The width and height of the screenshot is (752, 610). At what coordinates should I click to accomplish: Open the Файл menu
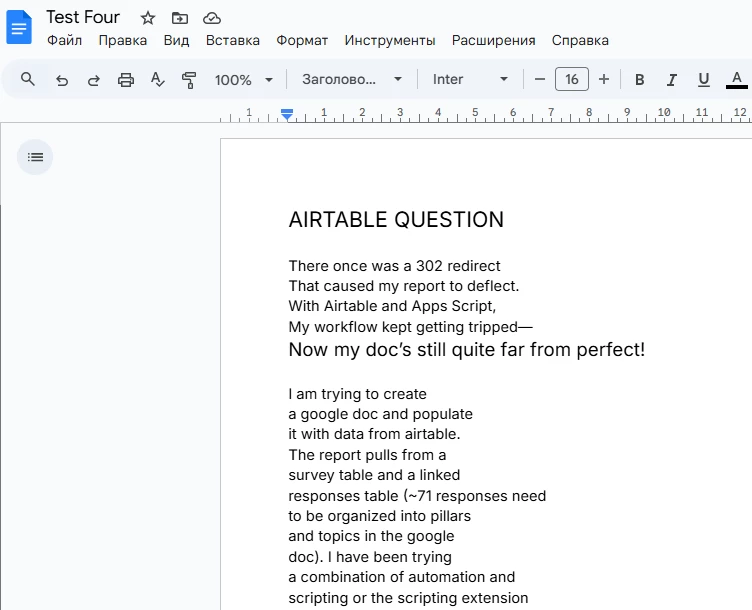click(64, 40)
